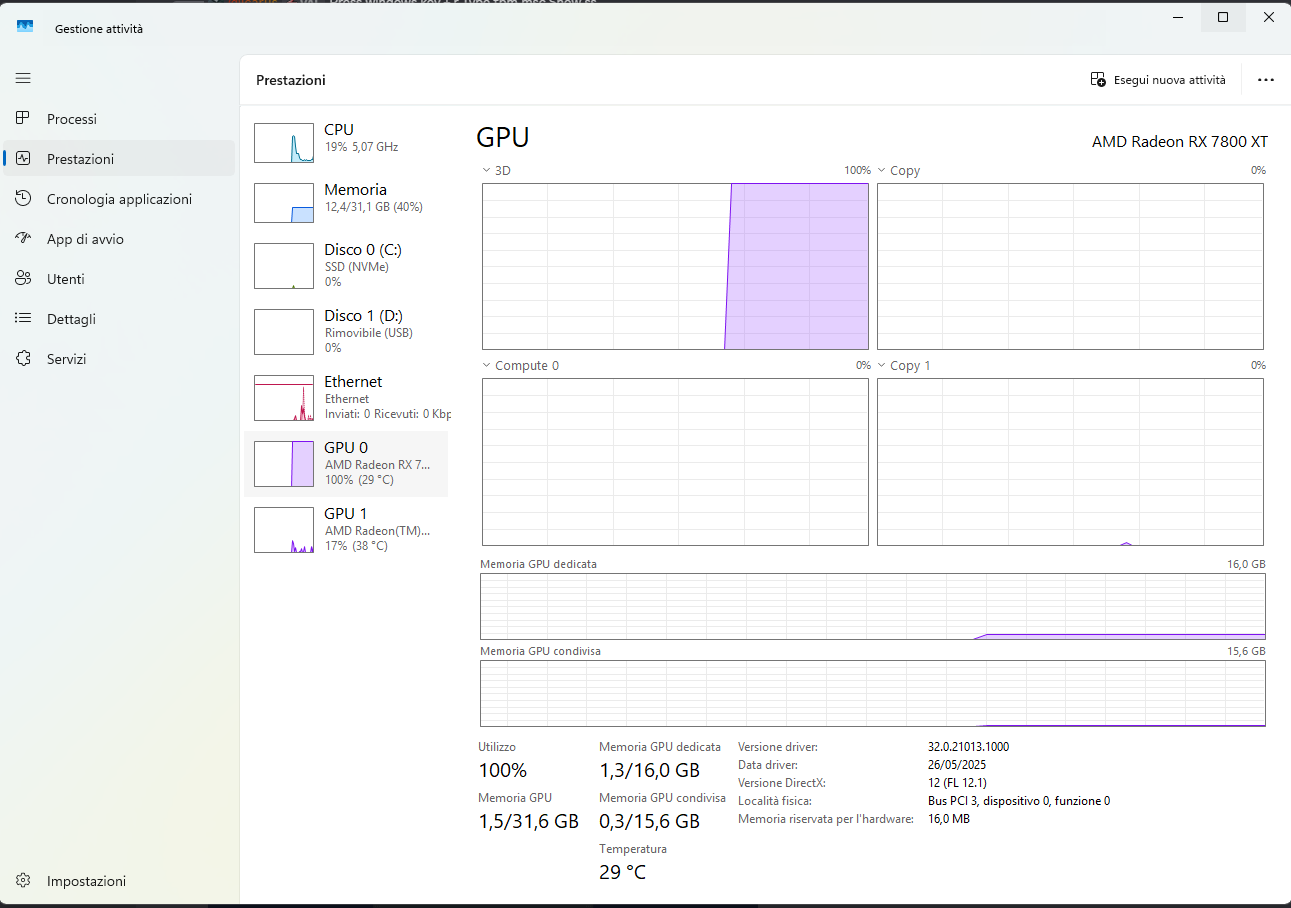Click the Servizi gear icon
1291x908 pixels.
pyautogui.click(x=23, y=359)
